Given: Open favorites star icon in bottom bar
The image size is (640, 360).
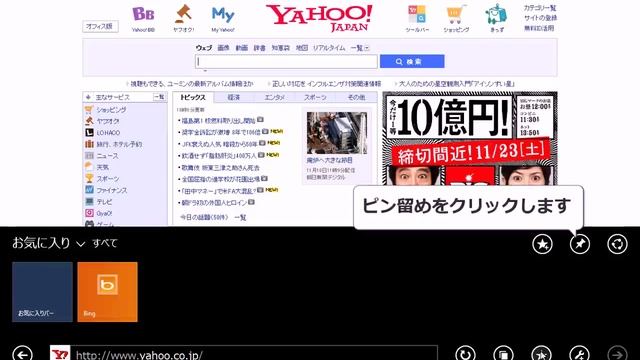Looking at the screenshot, I should point(542,353).
